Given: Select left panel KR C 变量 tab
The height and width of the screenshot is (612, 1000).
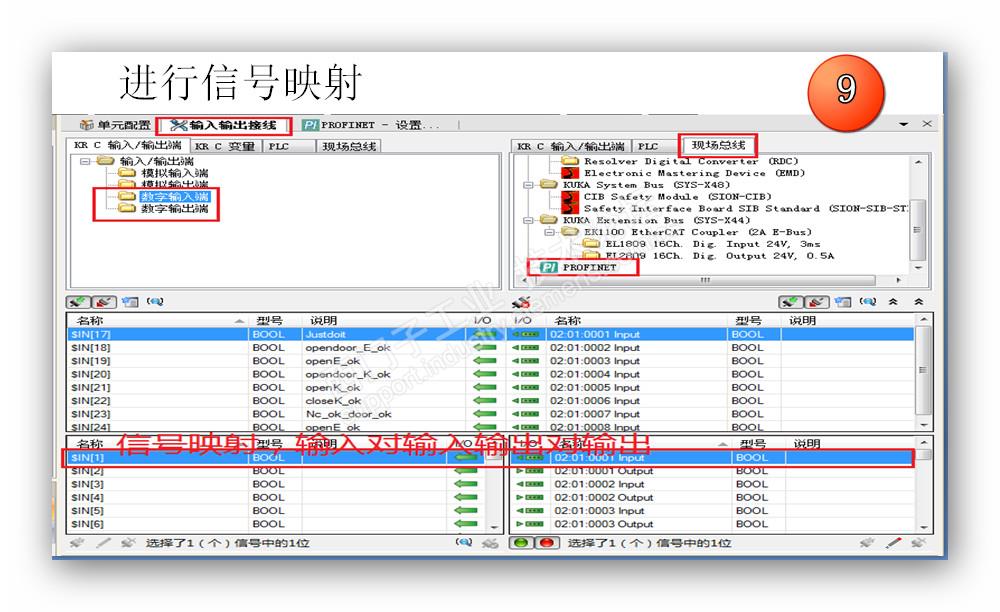Looking at the screenshot, I should (x=224, y=146).
